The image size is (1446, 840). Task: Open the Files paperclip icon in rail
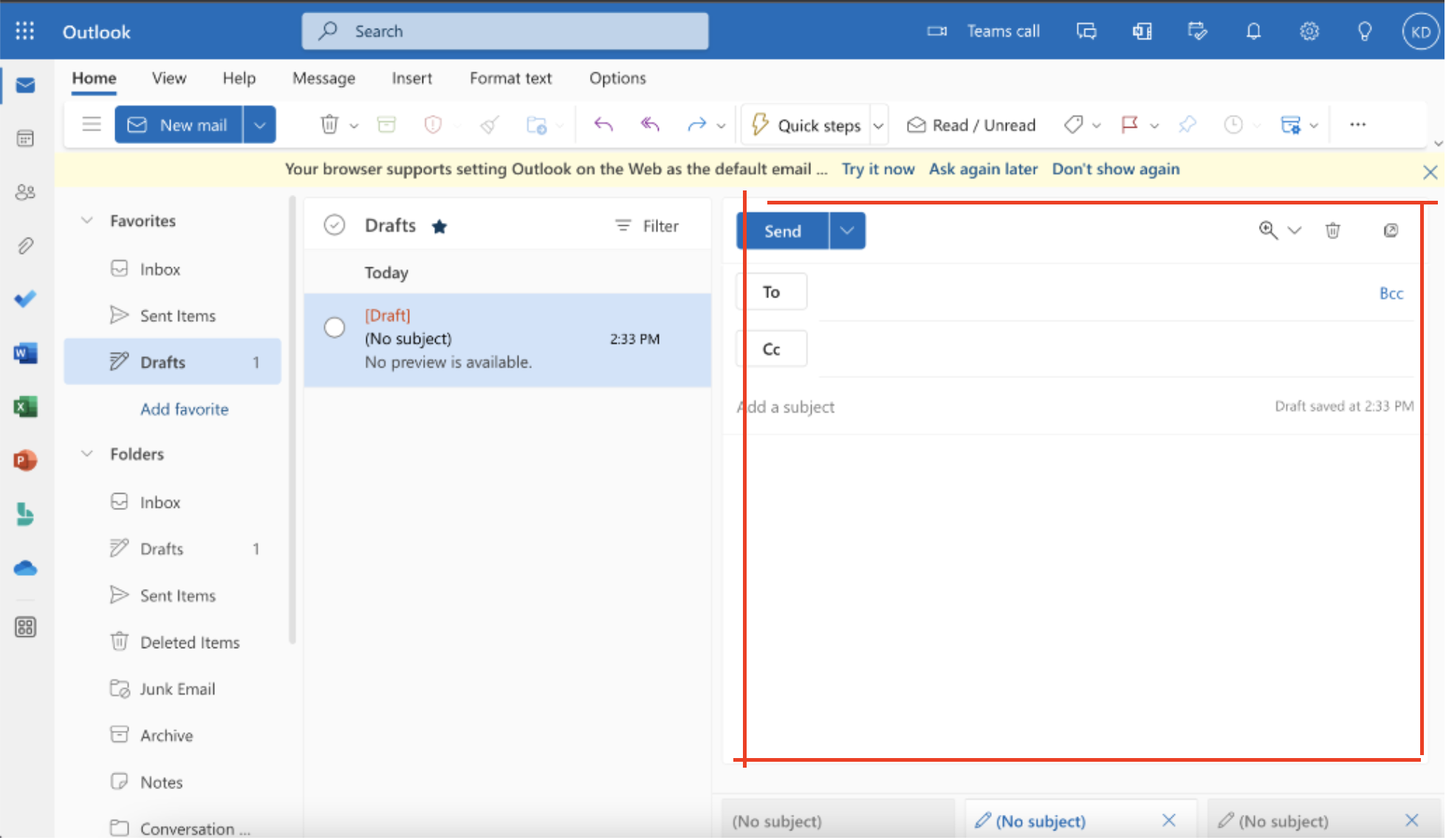click(25, 246)
